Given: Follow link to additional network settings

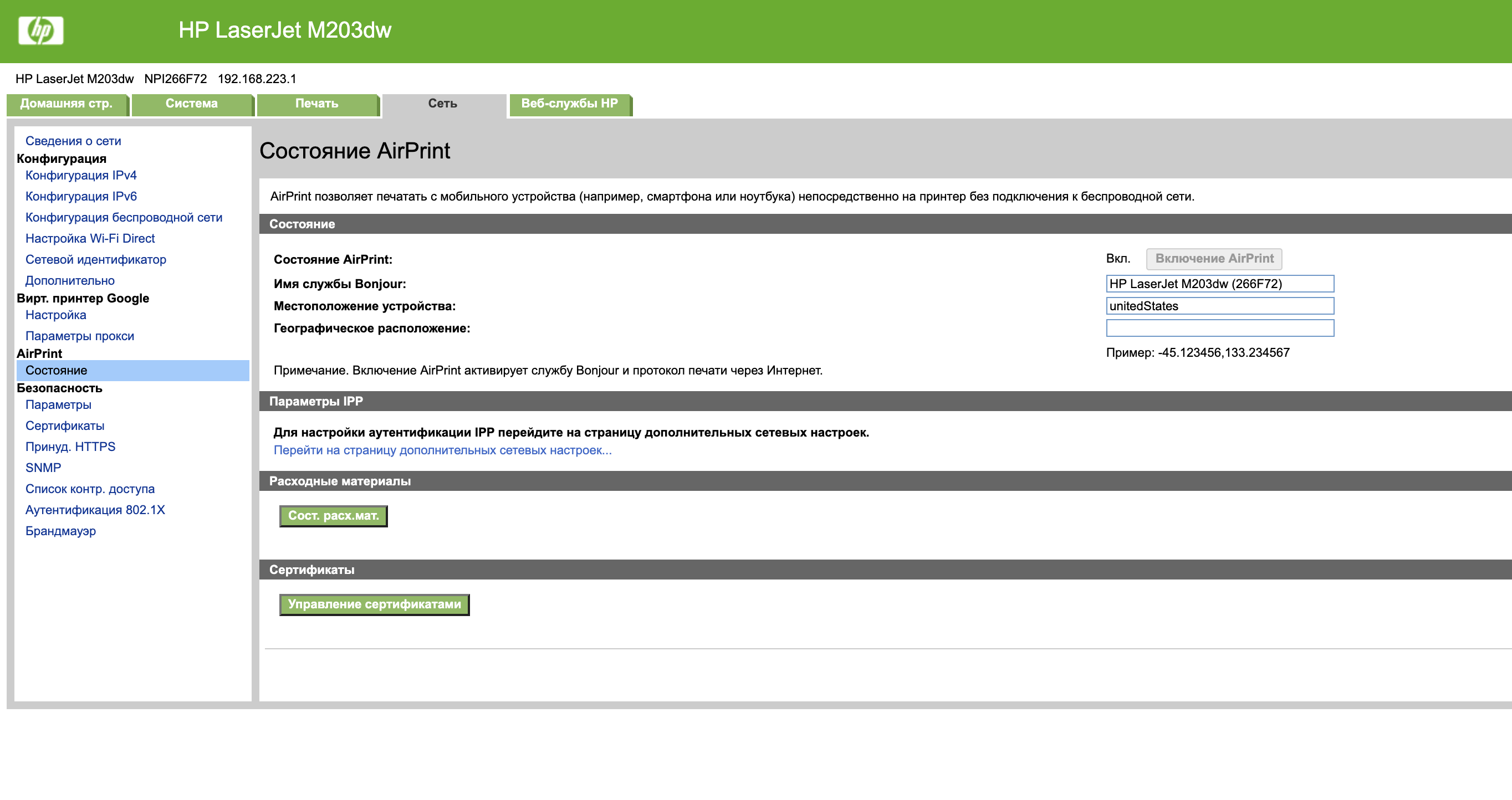Looking at the screenshot, I should pyautogui.click(x=442, y=450).
